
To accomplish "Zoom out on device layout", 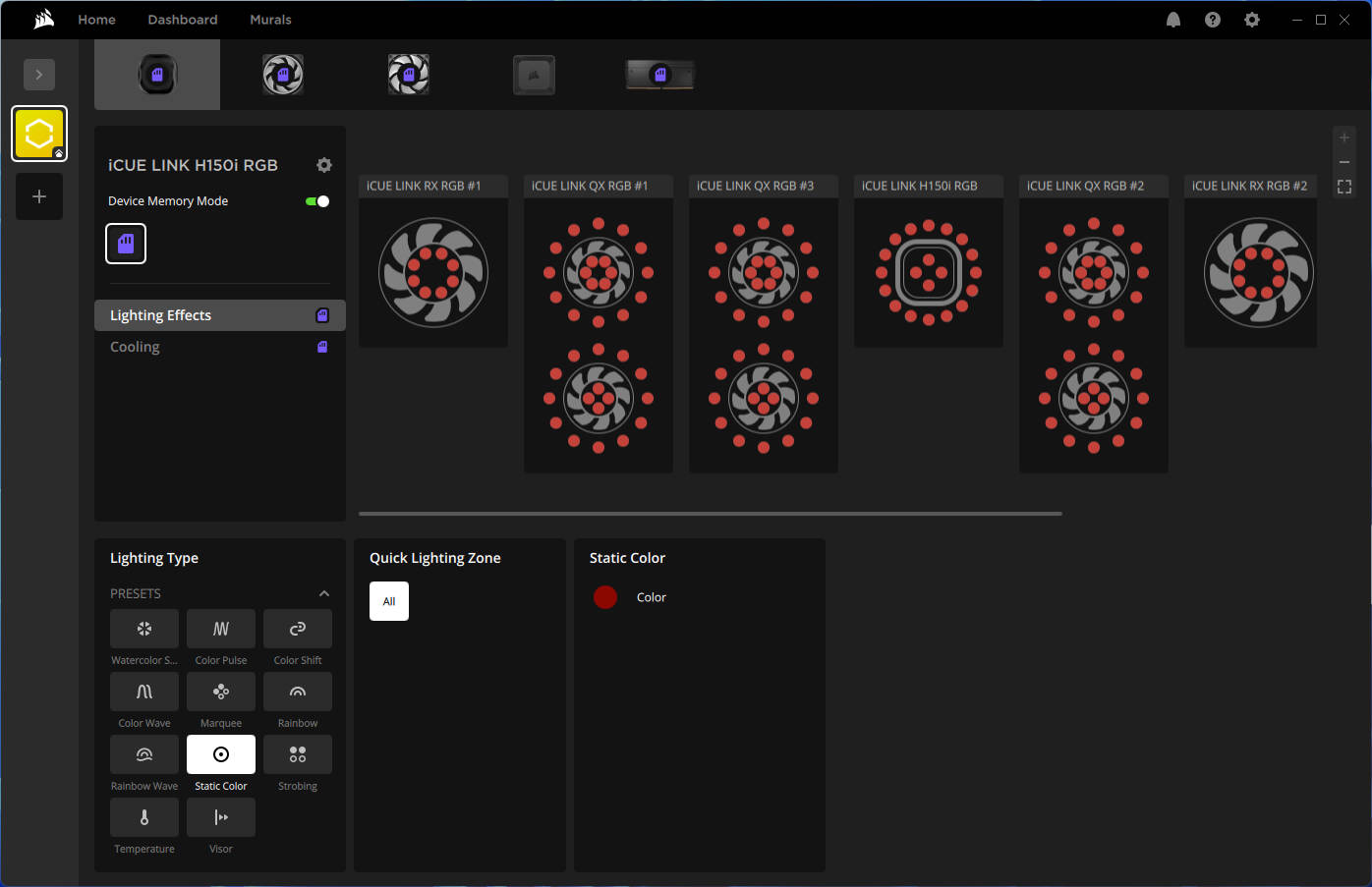I will click(1344, 162).
